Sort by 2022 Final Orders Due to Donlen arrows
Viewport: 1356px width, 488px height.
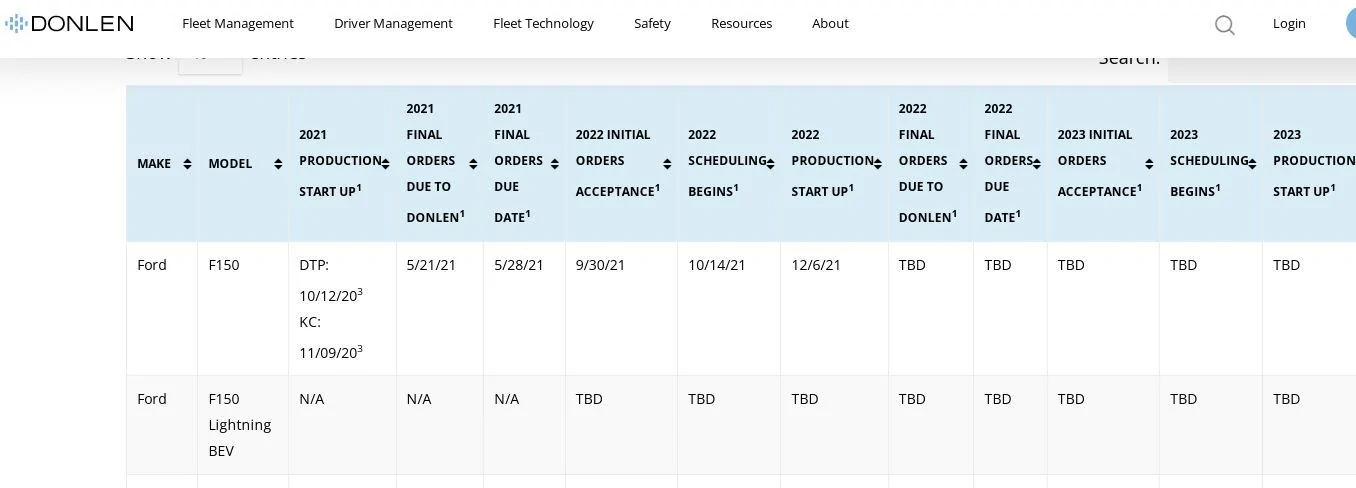[963, 164]
